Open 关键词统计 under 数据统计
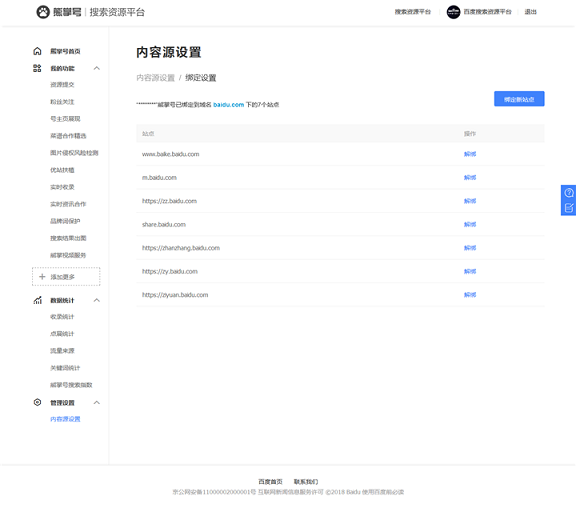576x508 pixels. point(65,368)
